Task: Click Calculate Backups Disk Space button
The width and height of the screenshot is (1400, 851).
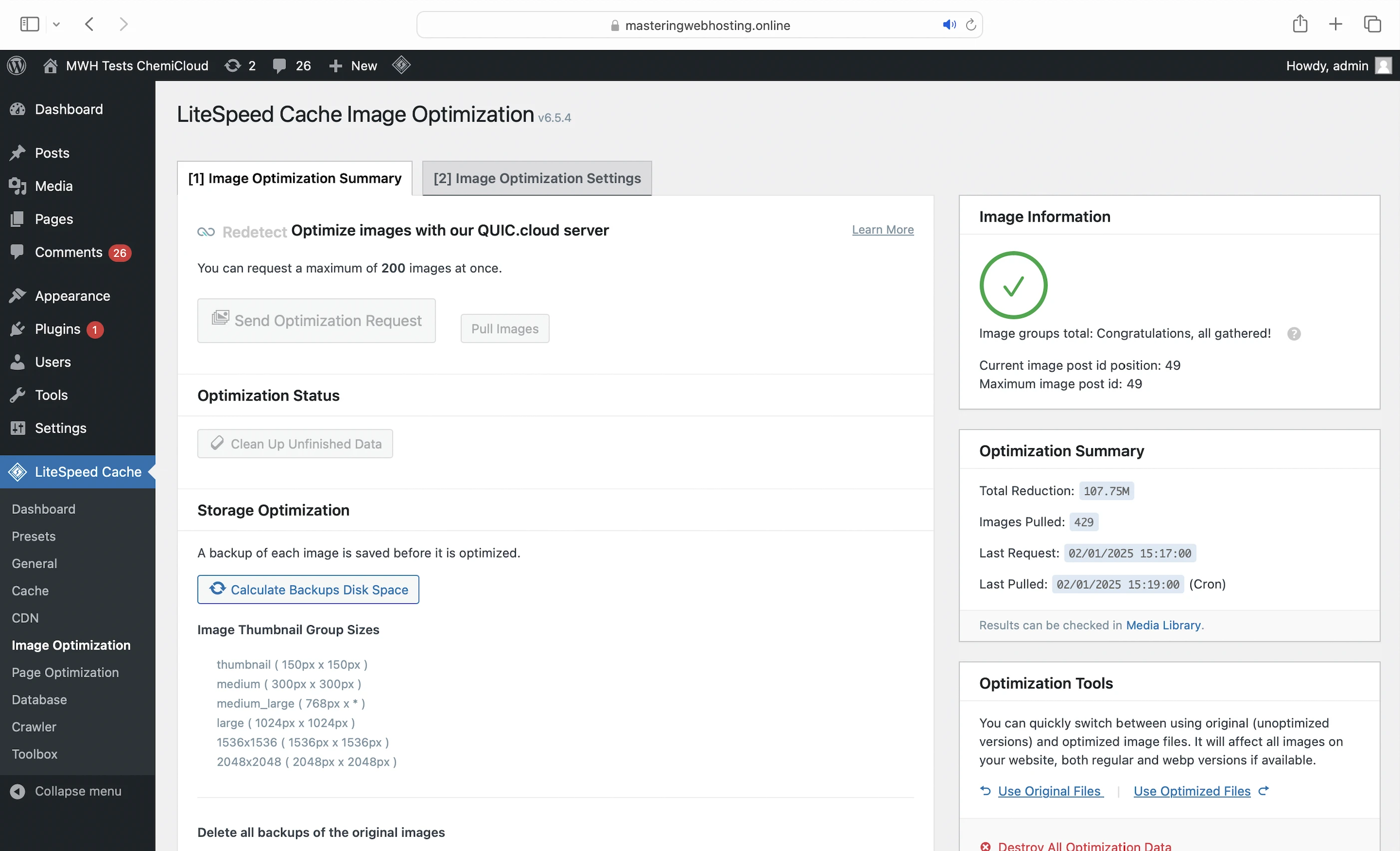Action: point(308,589)
